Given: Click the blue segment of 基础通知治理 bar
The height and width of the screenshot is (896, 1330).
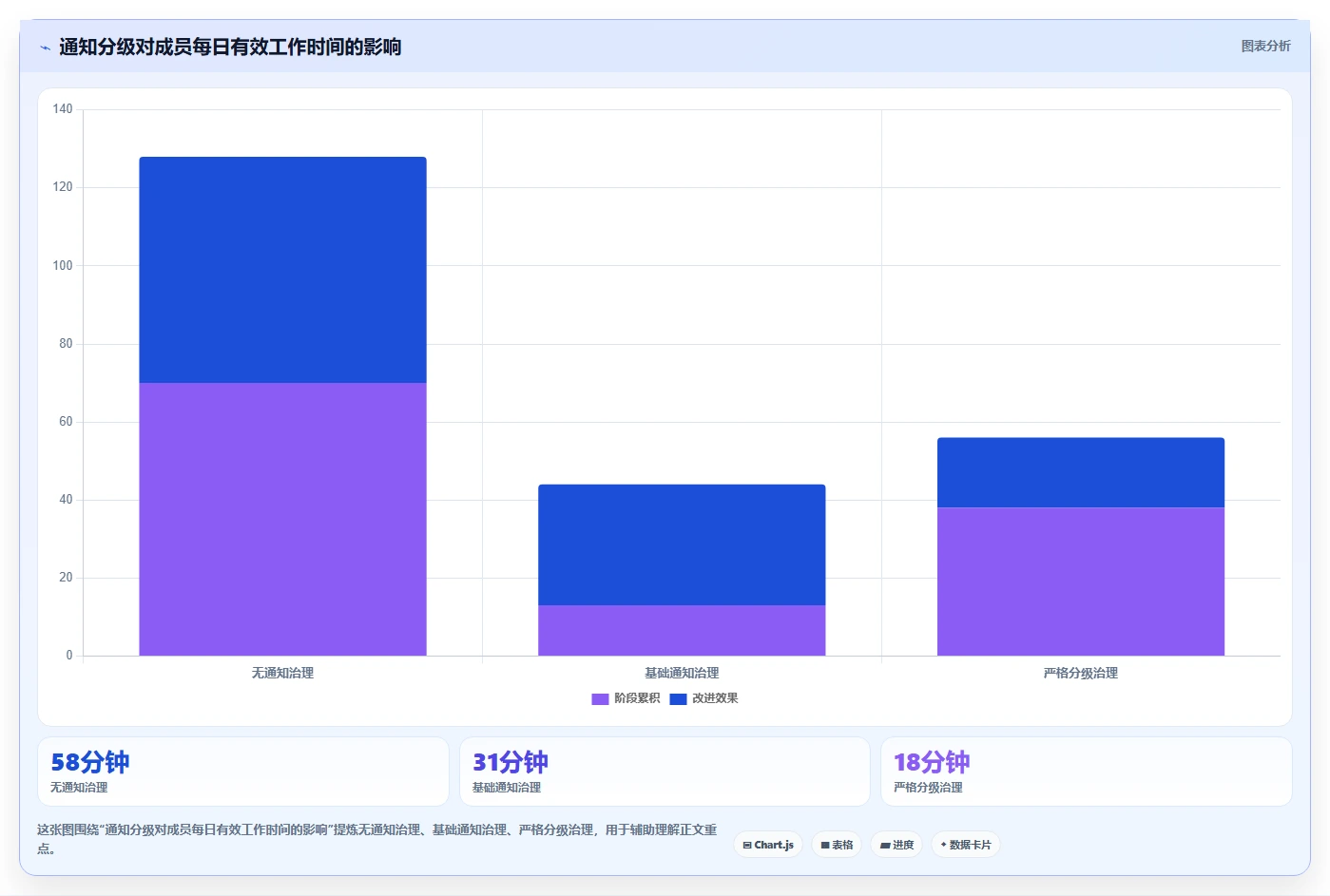Looking at the screenshot, I should coord(682,544).
